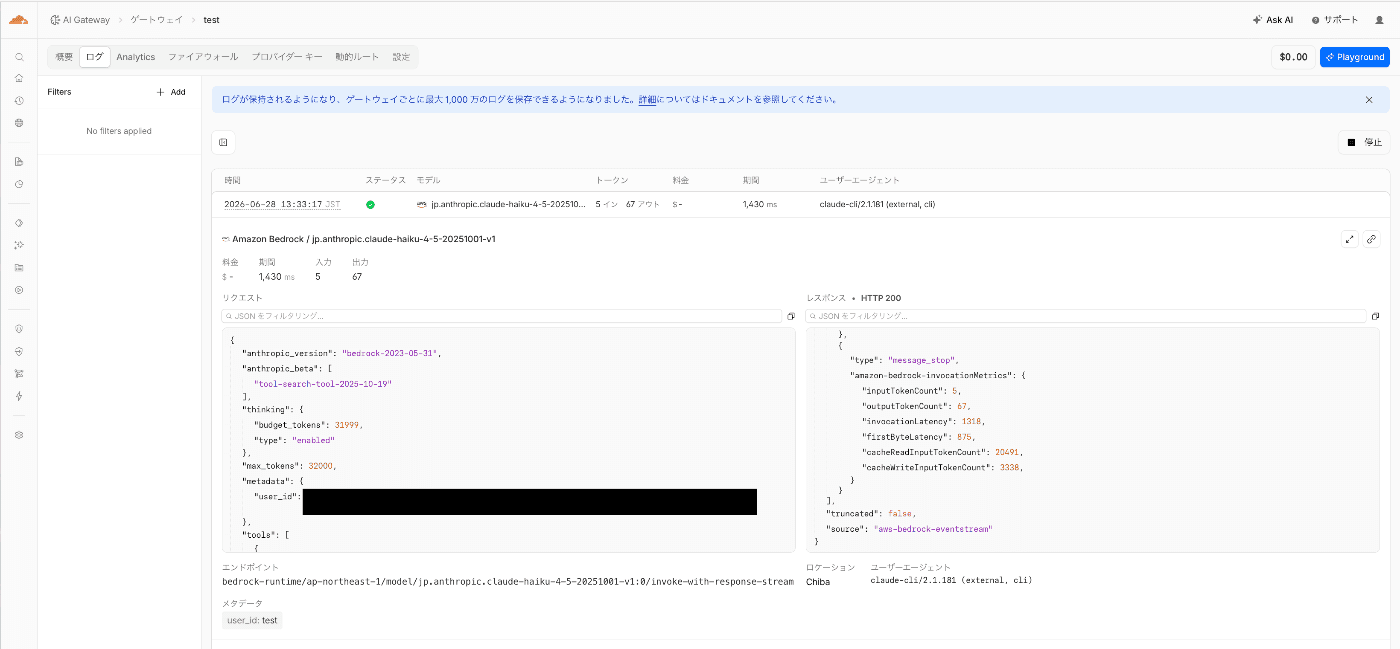Click the shield alert icon in sidebar
The height and width of the screenshot is (649, 1400).
tap(19, 329)
